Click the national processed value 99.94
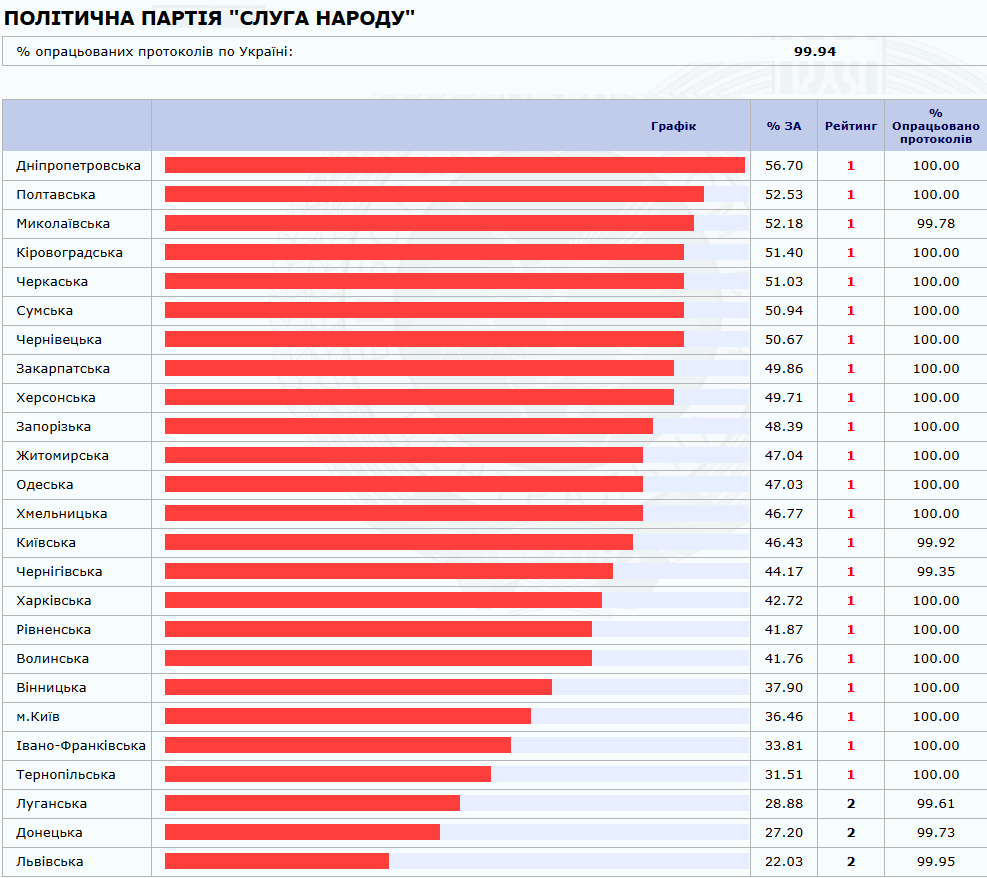987x878 pixels. [815, 52]
